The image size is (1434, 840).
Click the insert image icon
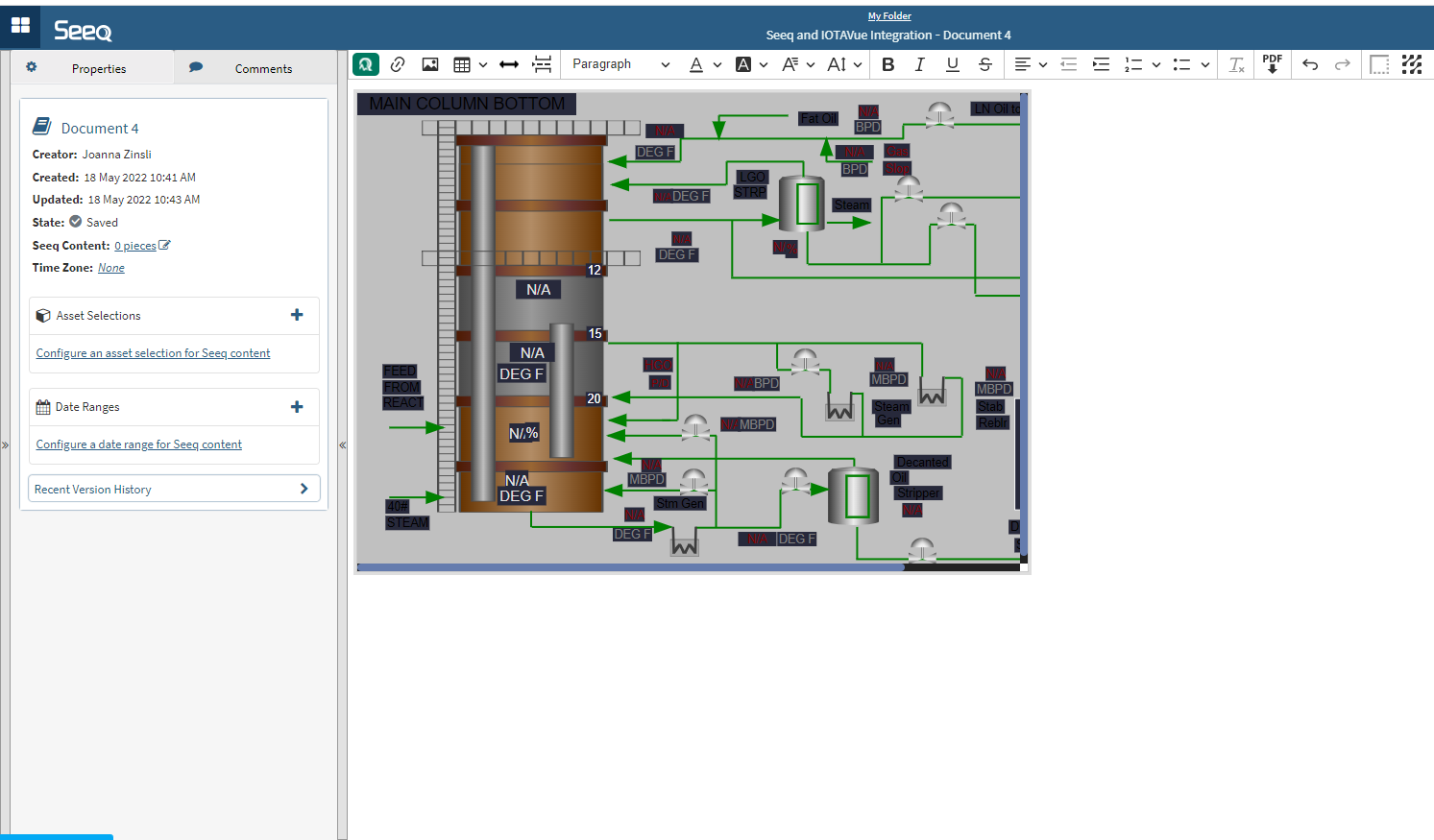(430, 64)
